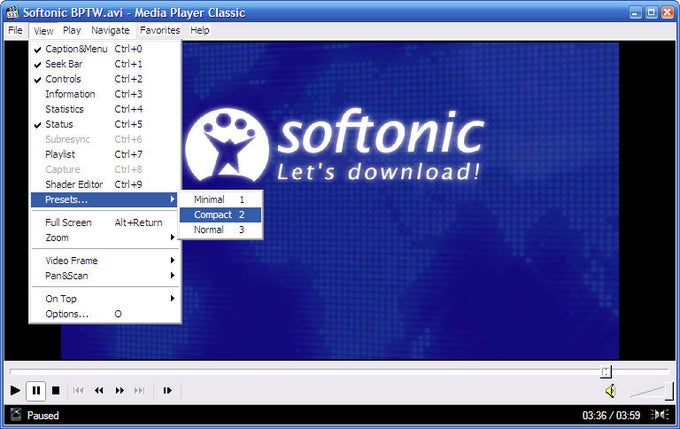Click the Play button
The image size is (680, 429).
click(x=15, y=391)
